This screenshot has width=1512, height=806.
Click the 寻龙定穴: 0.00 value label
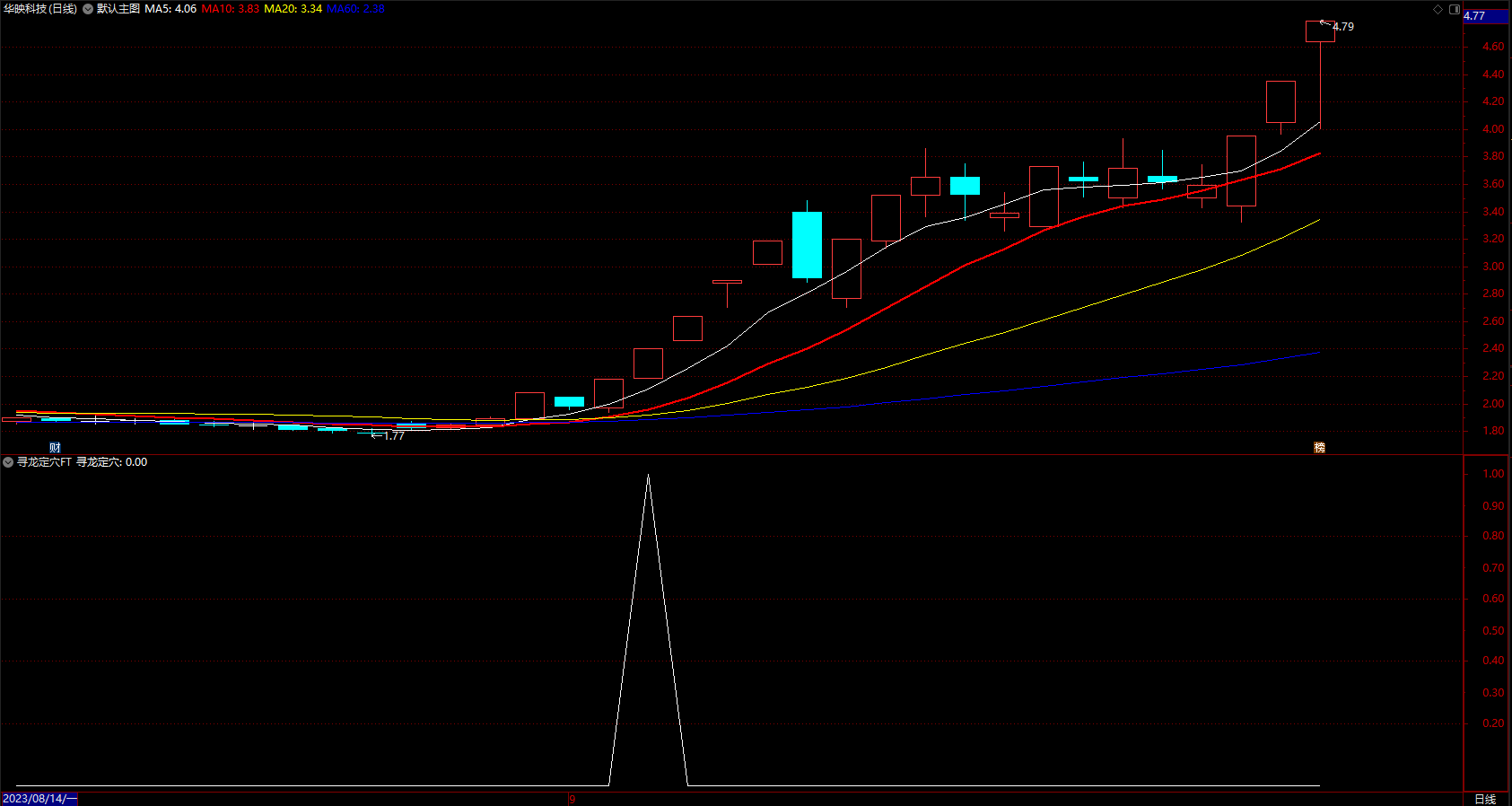[x=111, y=462]
